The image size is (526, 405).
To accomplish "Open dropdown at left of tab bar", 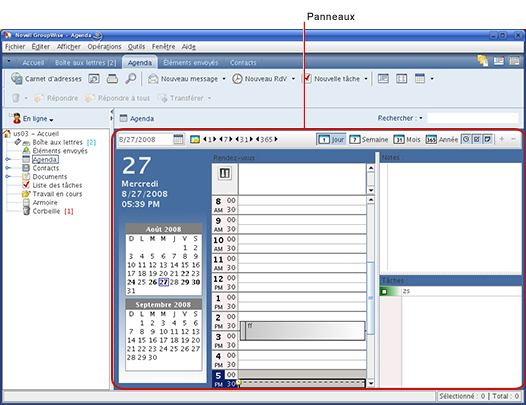I will pos(9,62).
